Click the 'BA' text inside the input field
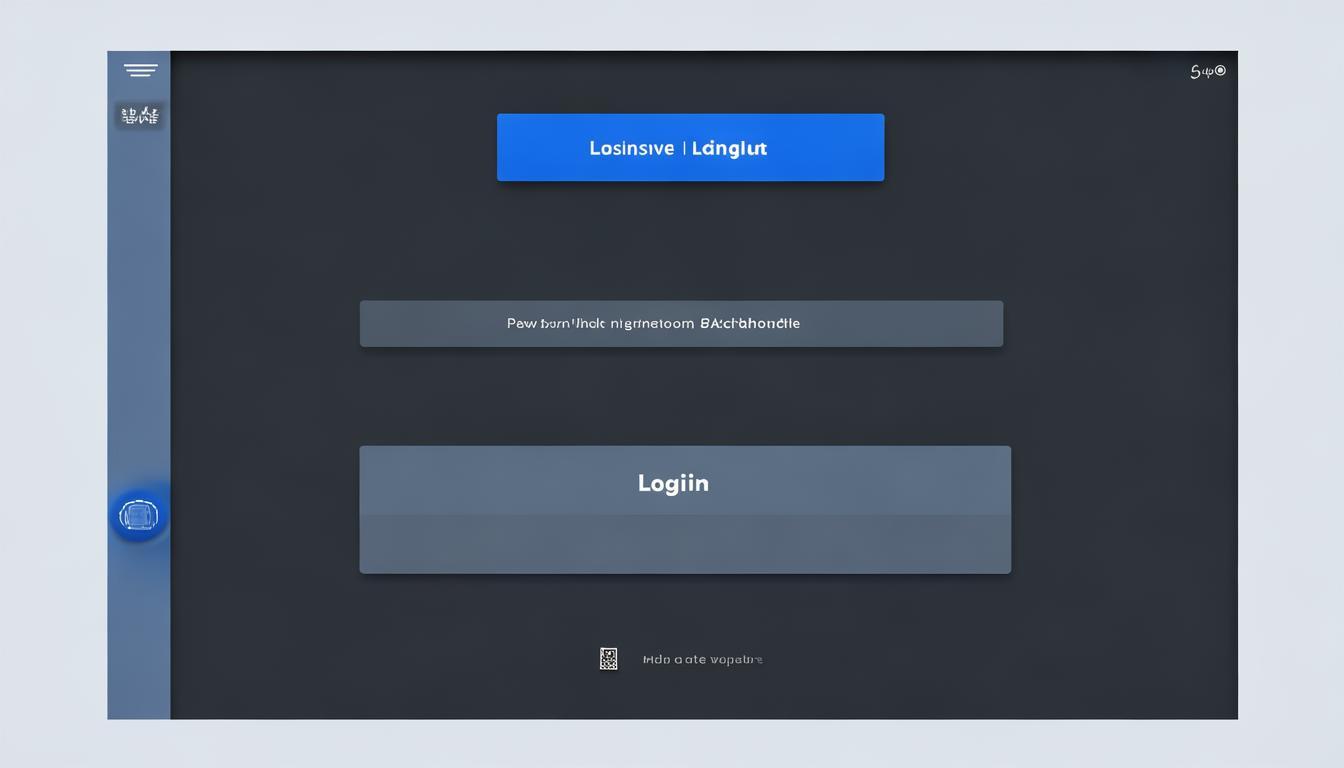 coord(709,323)
